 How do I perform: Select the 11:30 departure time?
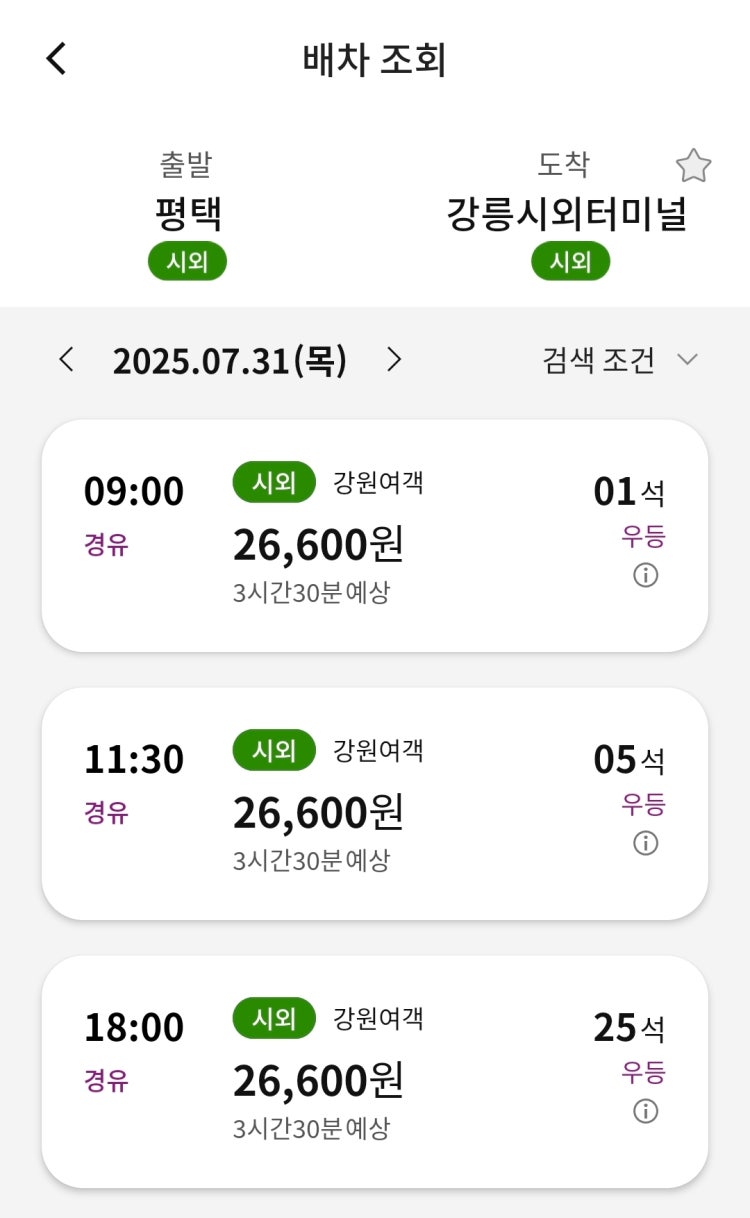point(134,760)
